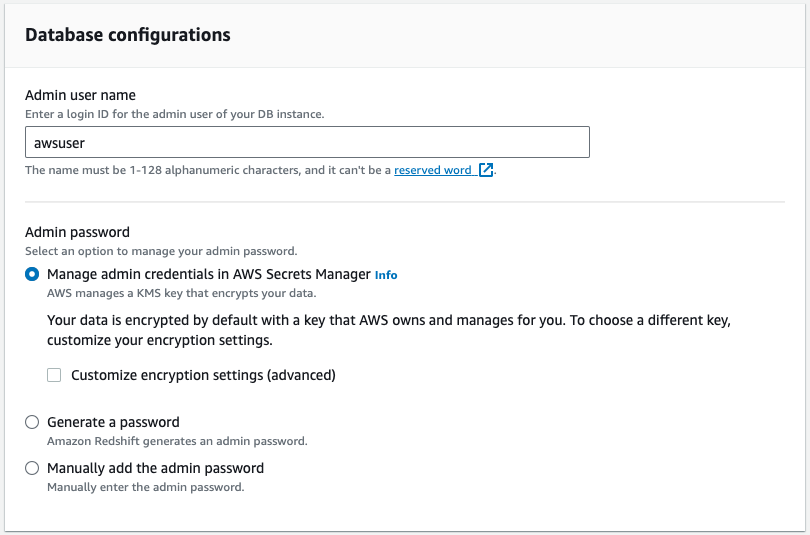Enable the Customize encryption settings checkbox
810x535 pixels.
54,375
